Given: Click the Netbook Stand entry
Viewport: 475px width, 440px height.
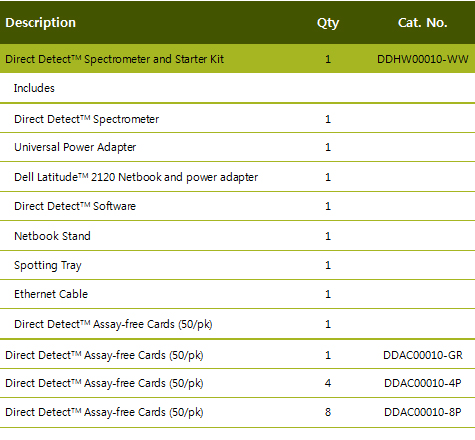Looking at the screenshot, I should point(52,236).
